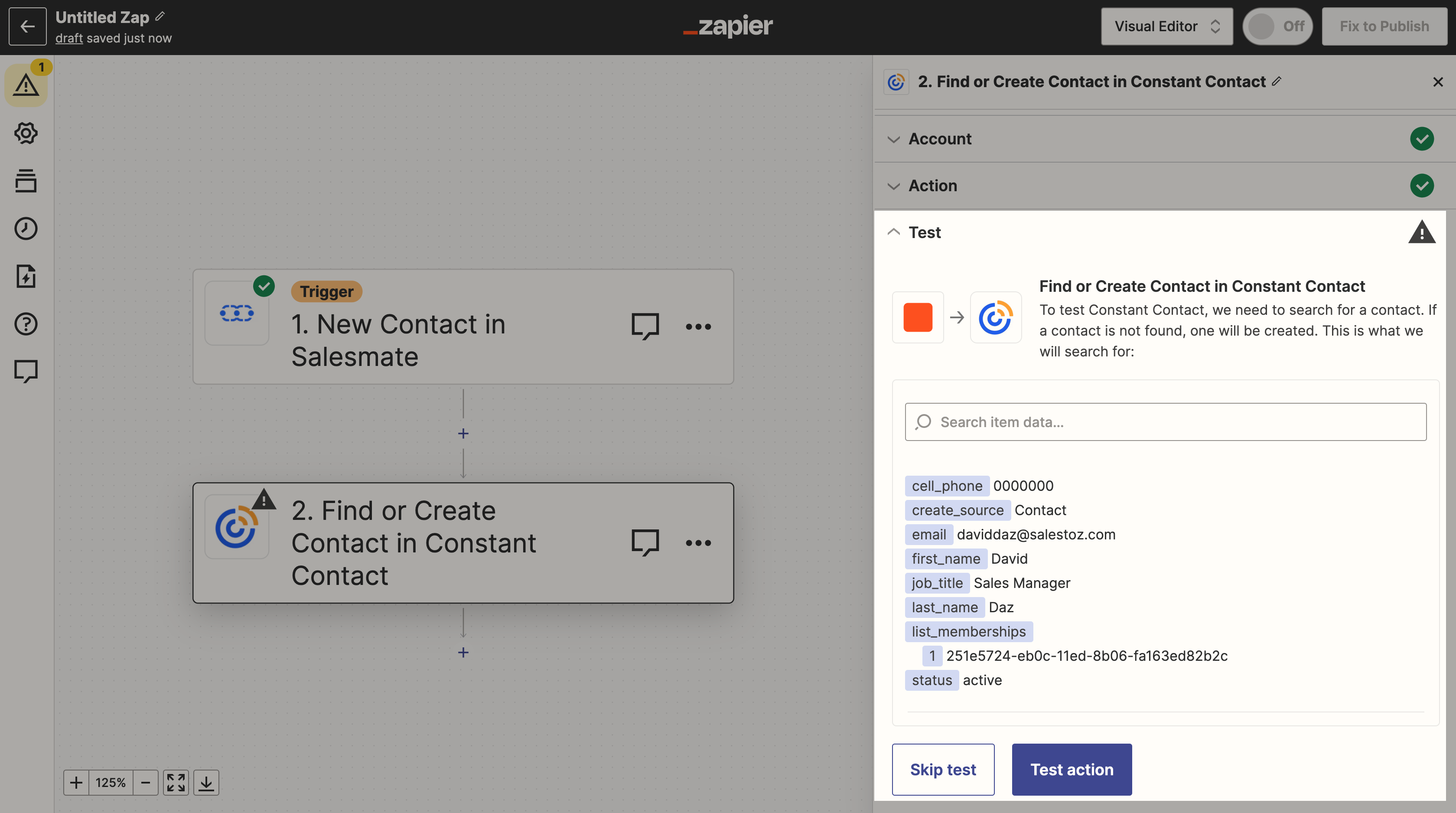Click the Search item data field
Image resolution: width=1456 pixels, height=813 pixels.
[x=1166, y=422]
